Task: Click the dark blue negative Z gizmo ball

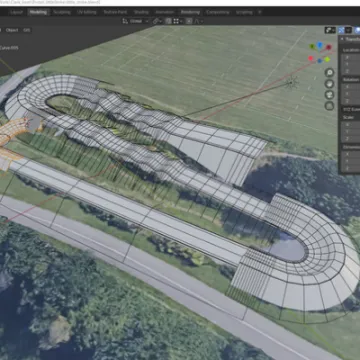Action: pyautogui.click(x=320, y=61)
